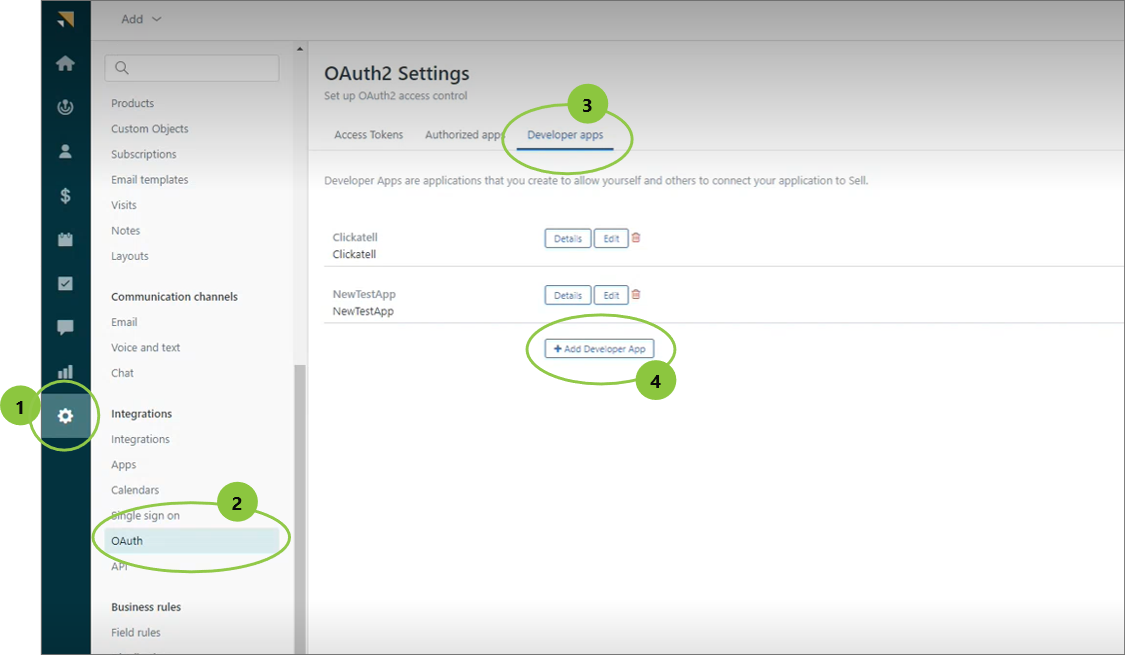Expand the Add dropdown menu

click(x=140, y=19)
